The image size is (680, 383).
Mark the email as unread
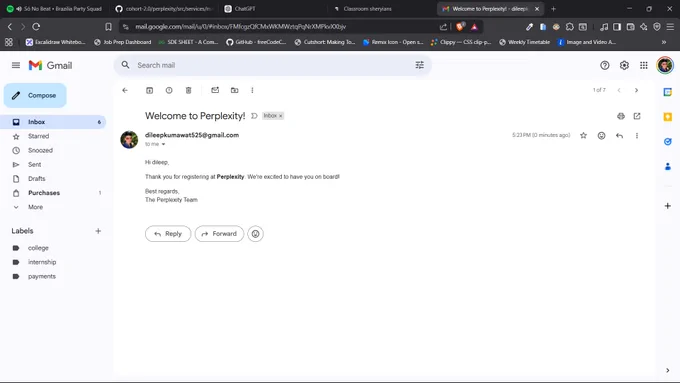click(215, 90)
